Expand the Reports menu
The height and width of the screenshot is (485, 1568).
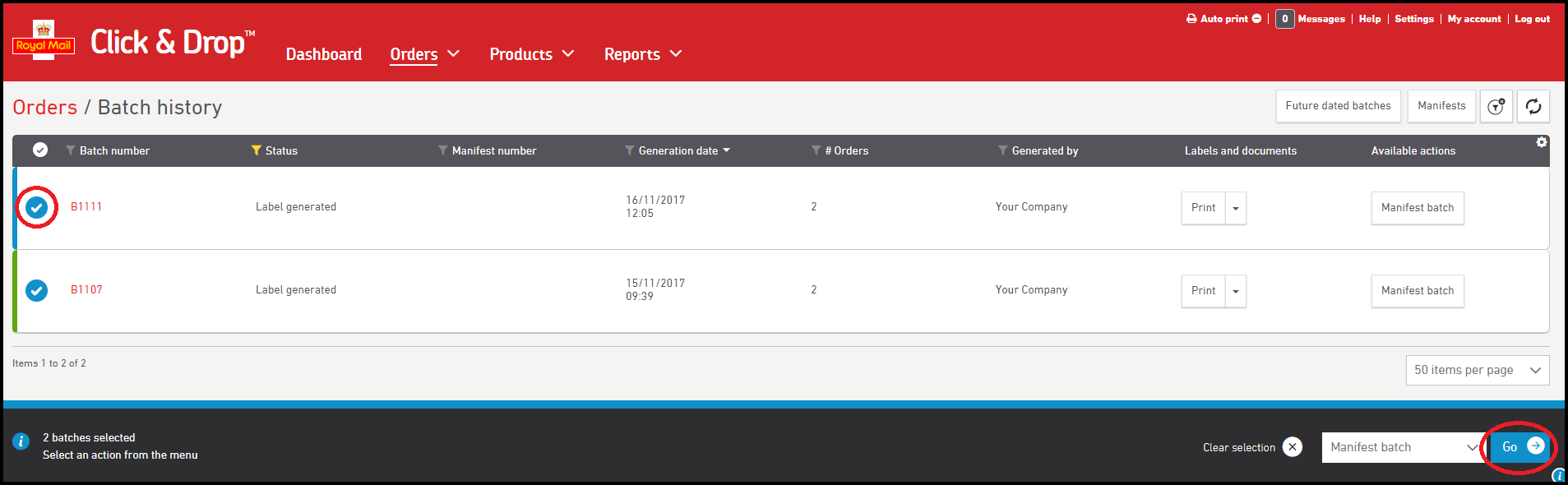click(642, 54)
